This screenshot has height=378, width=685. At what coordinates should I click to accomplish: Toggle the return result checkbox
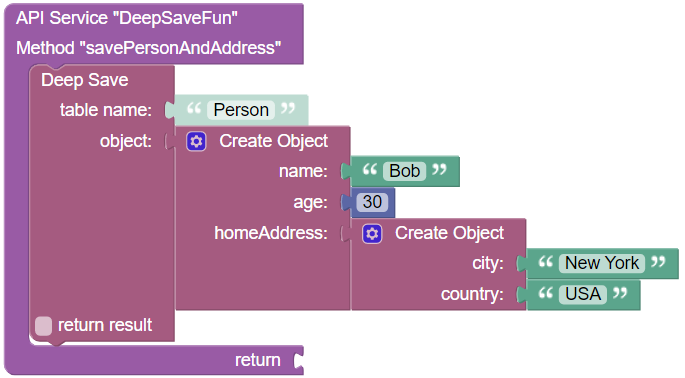[43, 326]
